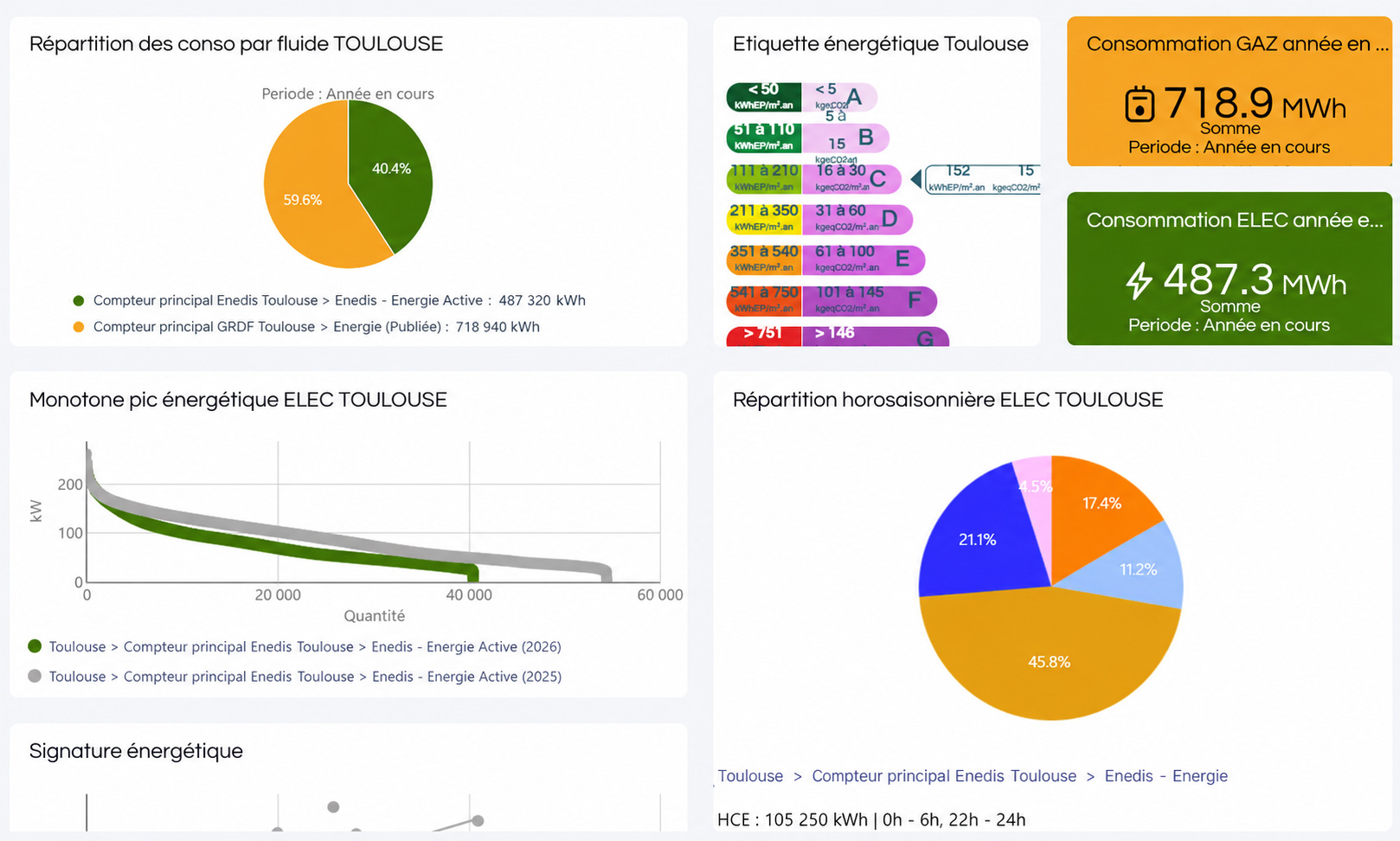This screenshot has width=1400, height=841.
Task: Click 'Etiquette énergétique Toulouse' title
Action: pos(881,44)
